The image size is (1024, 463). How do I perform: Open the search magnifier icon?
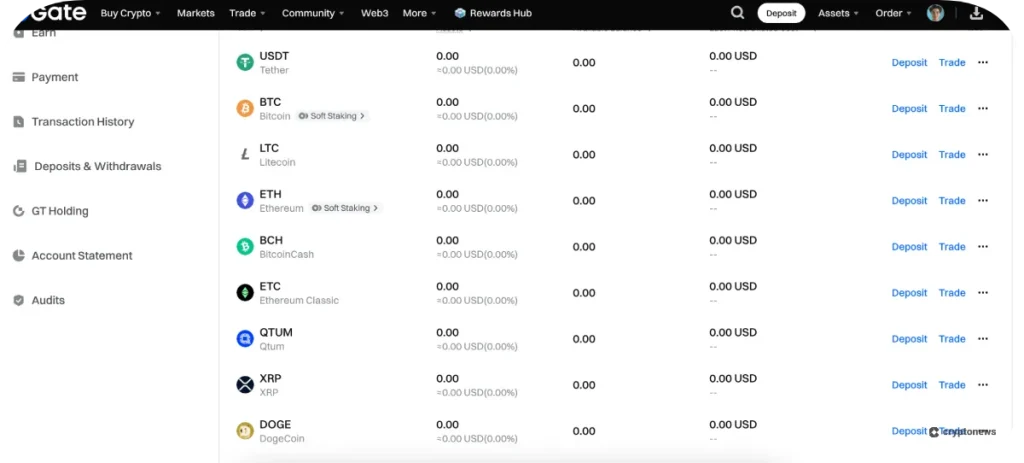737,13
